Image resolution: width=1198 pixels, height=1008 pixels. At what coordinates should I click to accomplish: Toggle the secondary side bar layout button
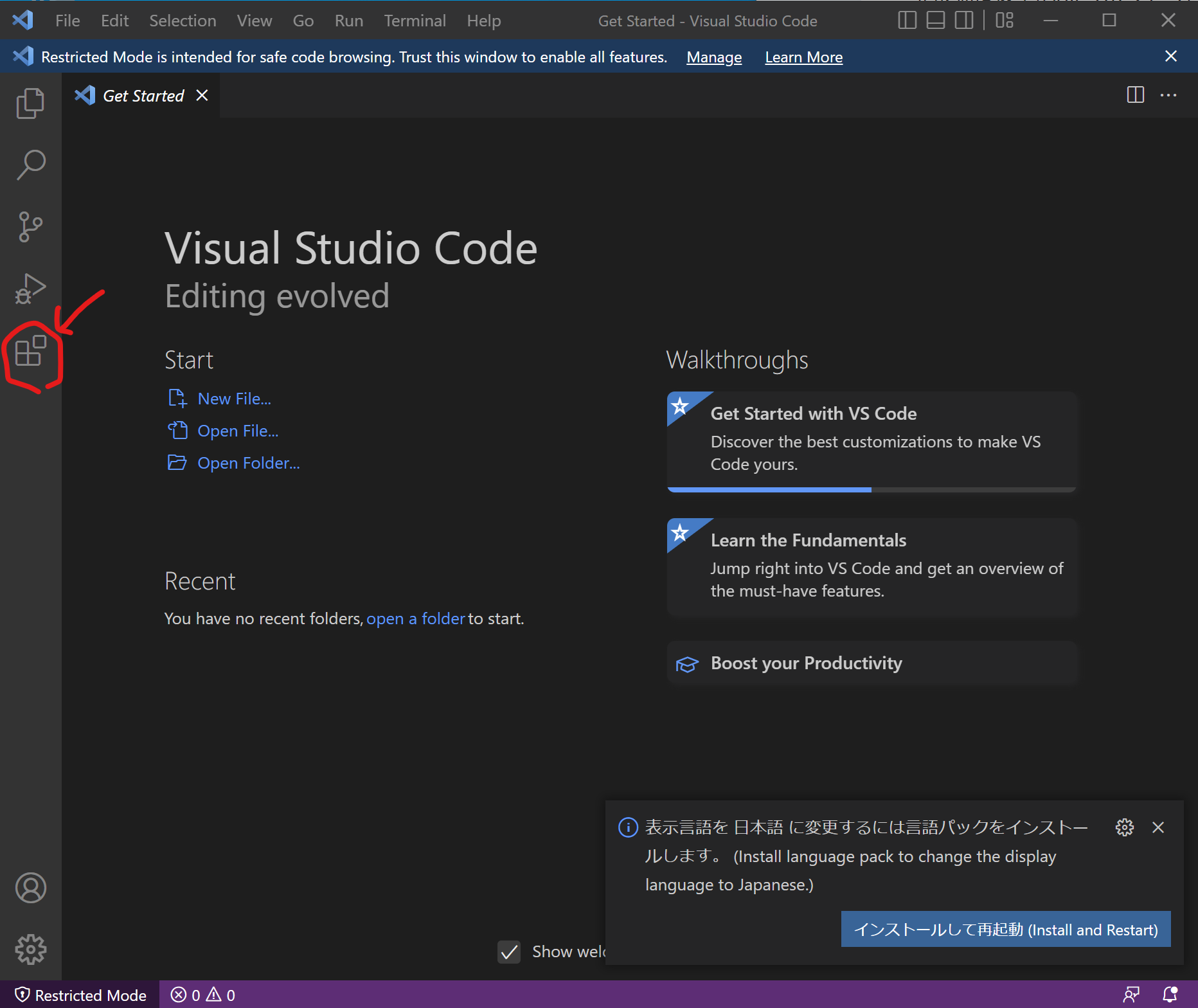click(963, 21)
